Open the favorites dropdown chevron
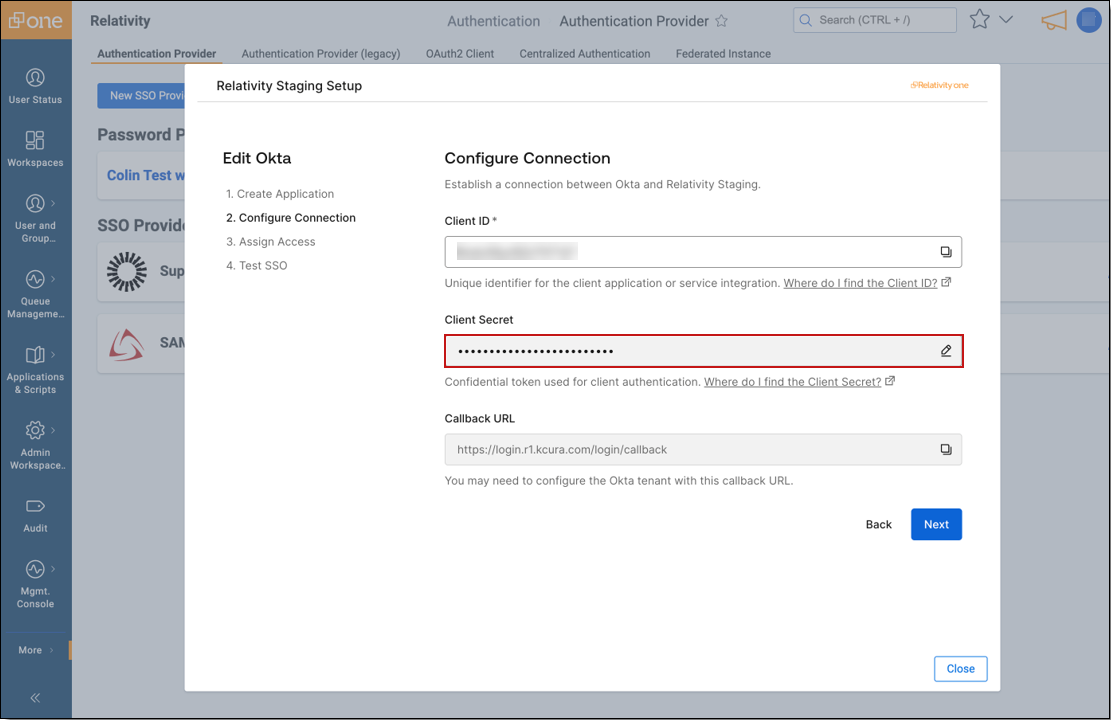The image size is (1111, 720). (1006, 20)
